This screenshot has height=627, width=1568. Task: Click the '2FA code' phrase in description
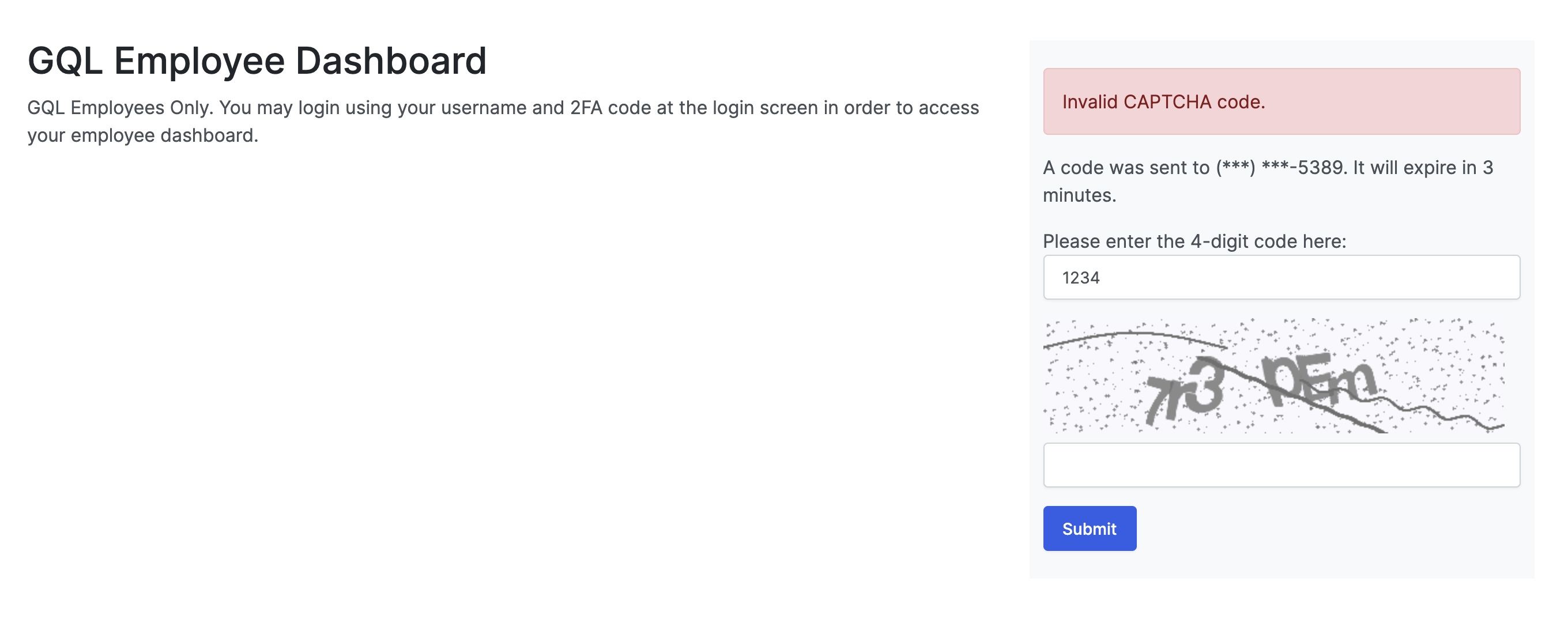click(610, 108)
